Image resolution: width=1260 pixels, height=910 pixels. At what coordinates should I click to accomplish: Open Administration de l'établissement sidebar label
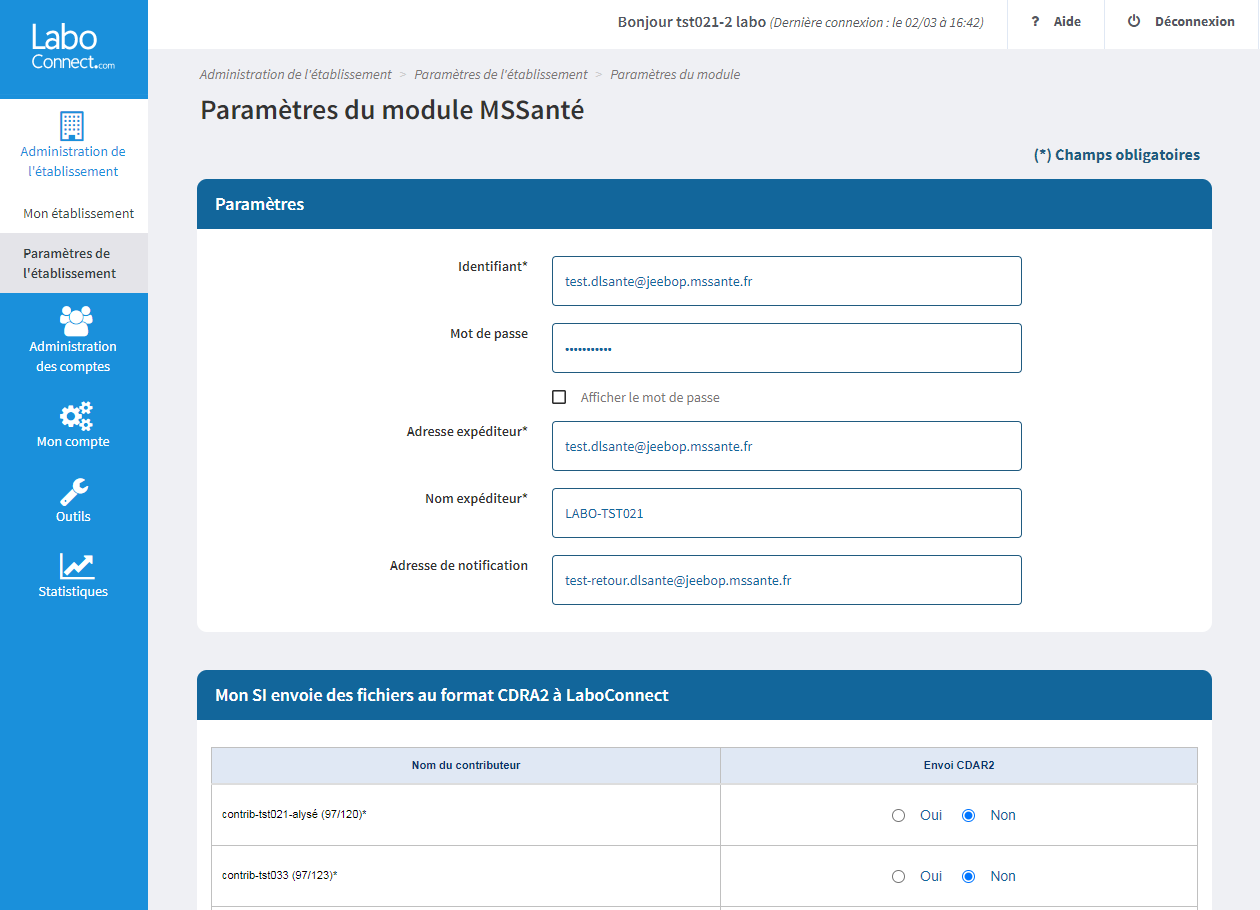73,161
